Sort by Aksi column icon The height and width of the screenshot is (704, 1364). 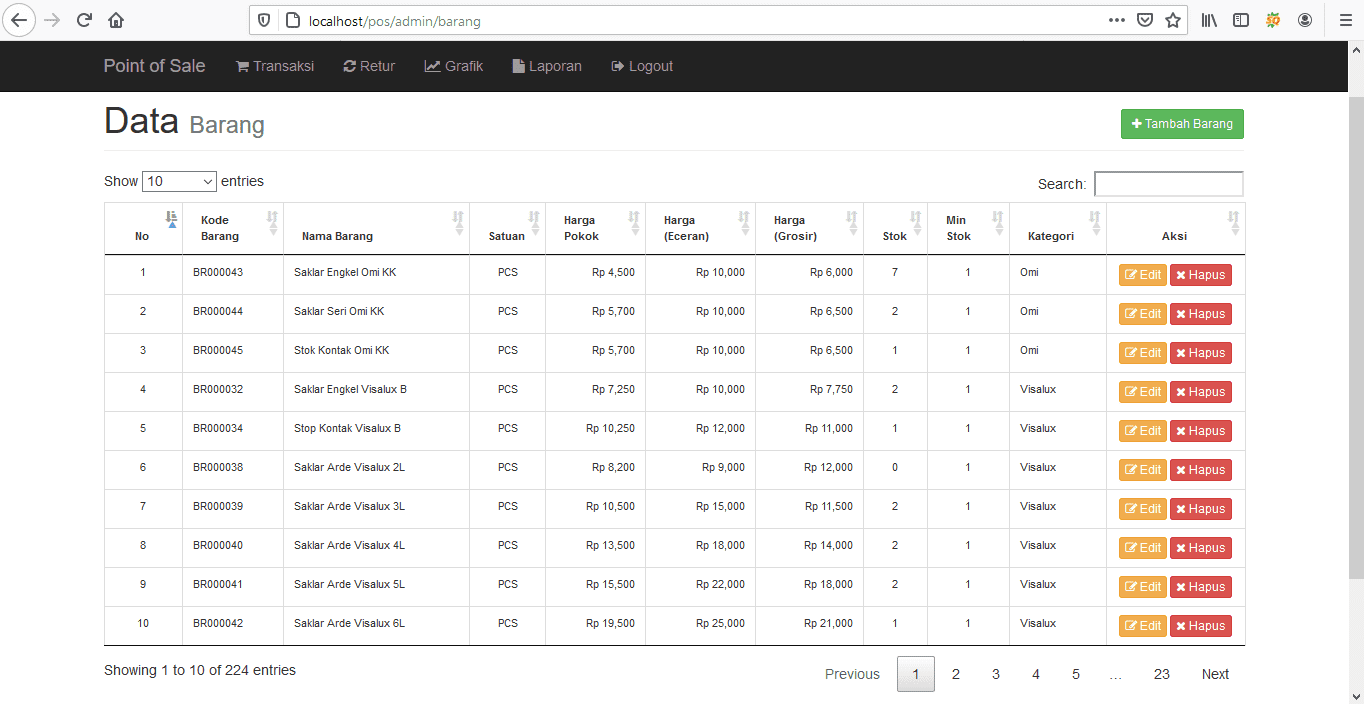pyautogui.click(x=1235, y=223)
